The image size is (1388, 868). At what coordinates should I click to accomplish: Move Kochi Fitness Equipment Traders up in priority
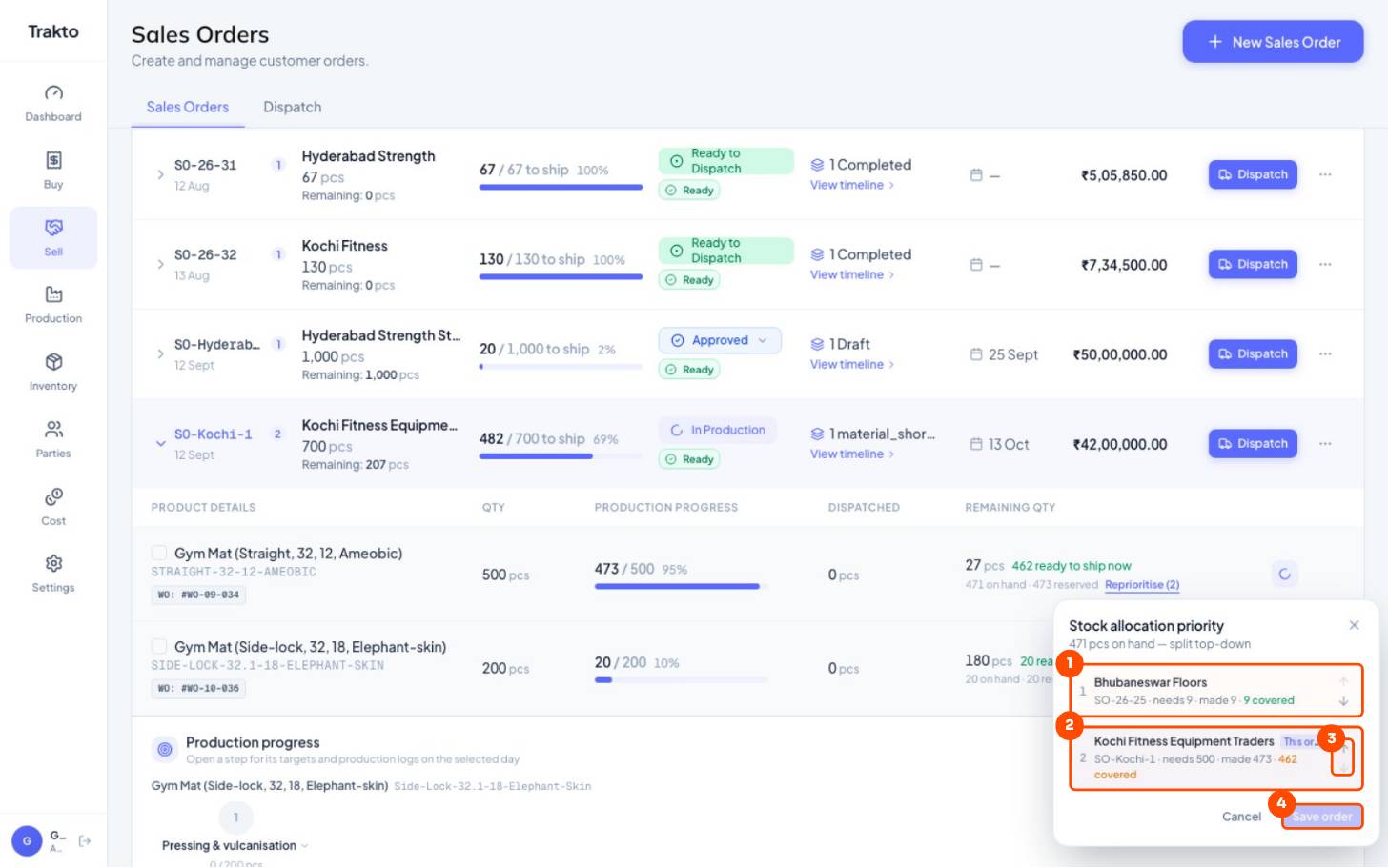click(1343, 749)
